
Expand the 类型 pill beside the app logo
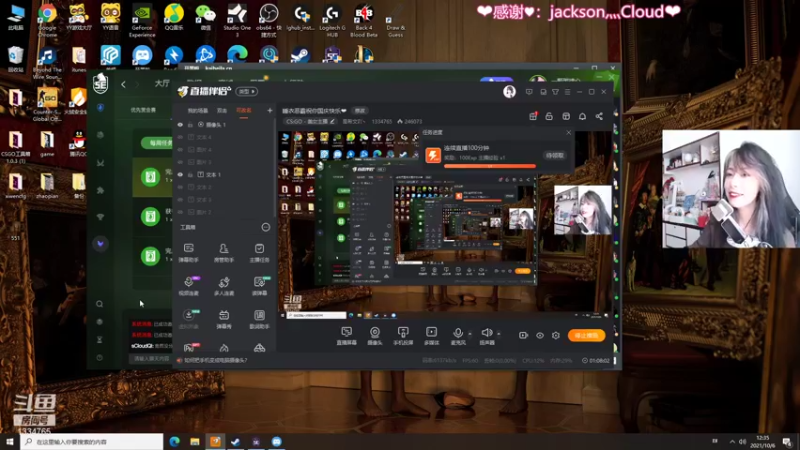247,92
